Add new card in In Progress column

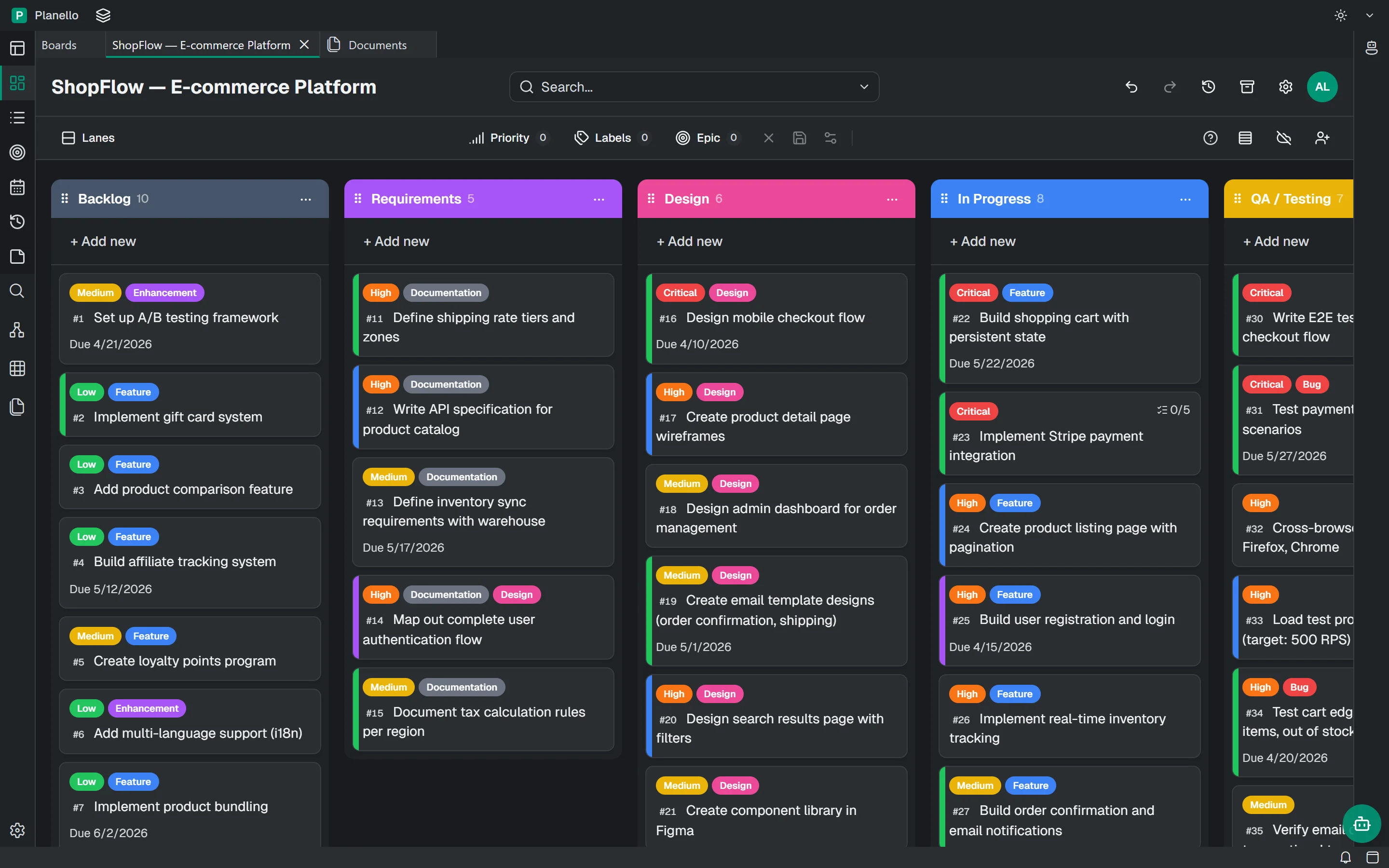pos(982,241)
